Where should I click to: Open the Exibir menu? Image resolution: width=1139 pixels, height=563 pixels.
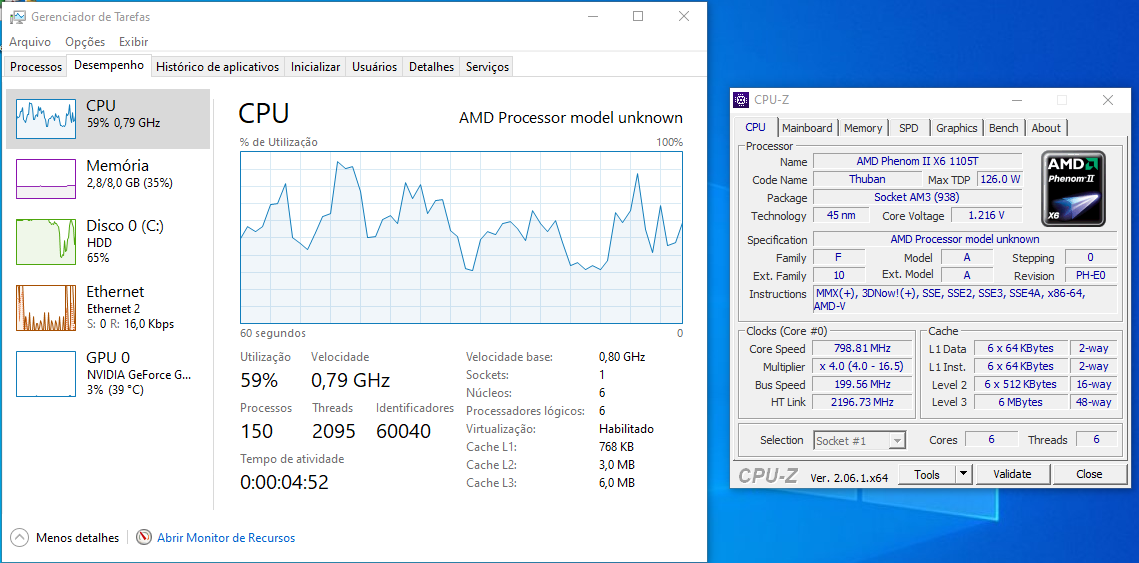click(x=134, y=42)
